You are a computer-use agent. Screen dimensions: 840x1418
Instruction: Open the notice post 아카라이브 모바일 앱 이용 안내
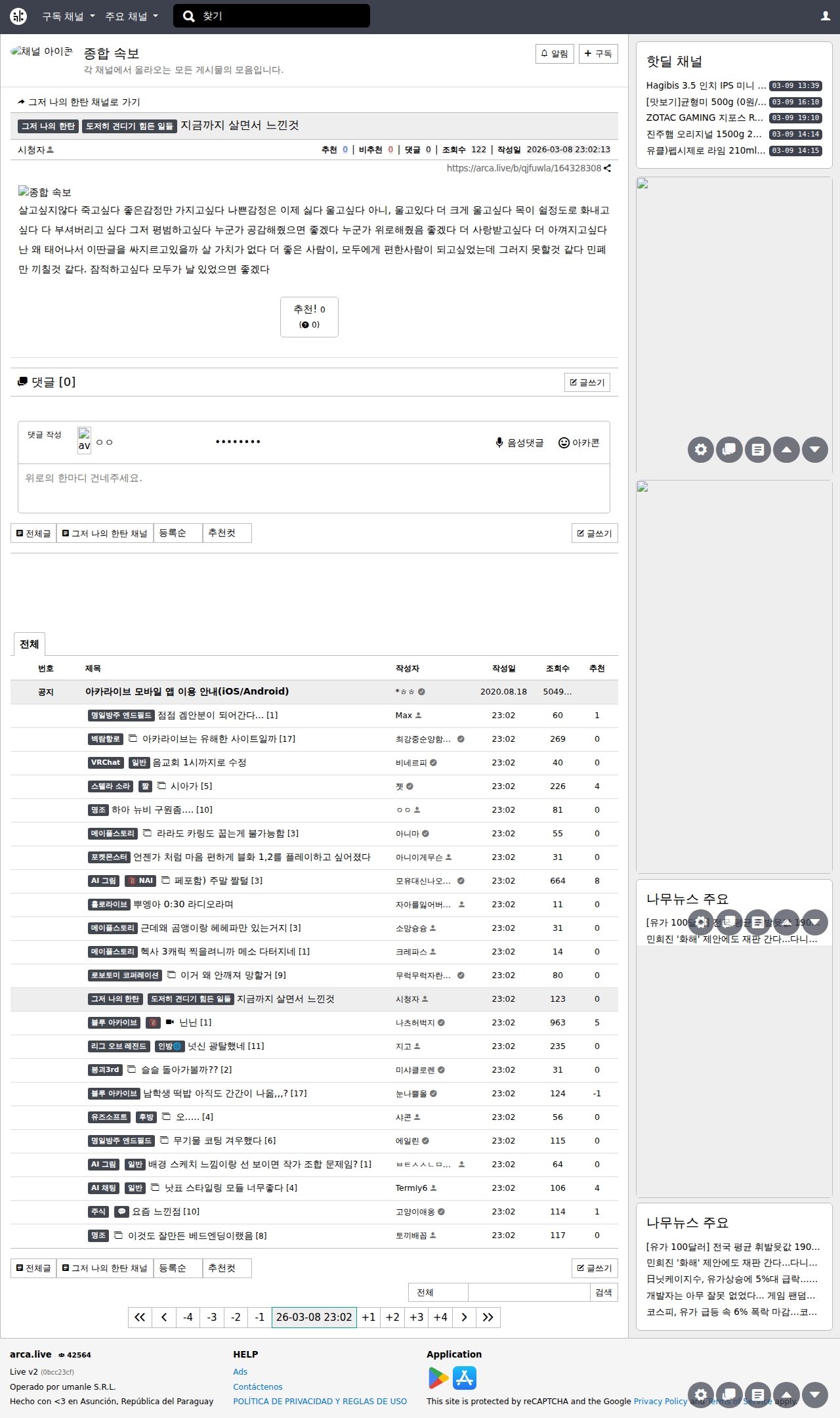coord(187,691)
